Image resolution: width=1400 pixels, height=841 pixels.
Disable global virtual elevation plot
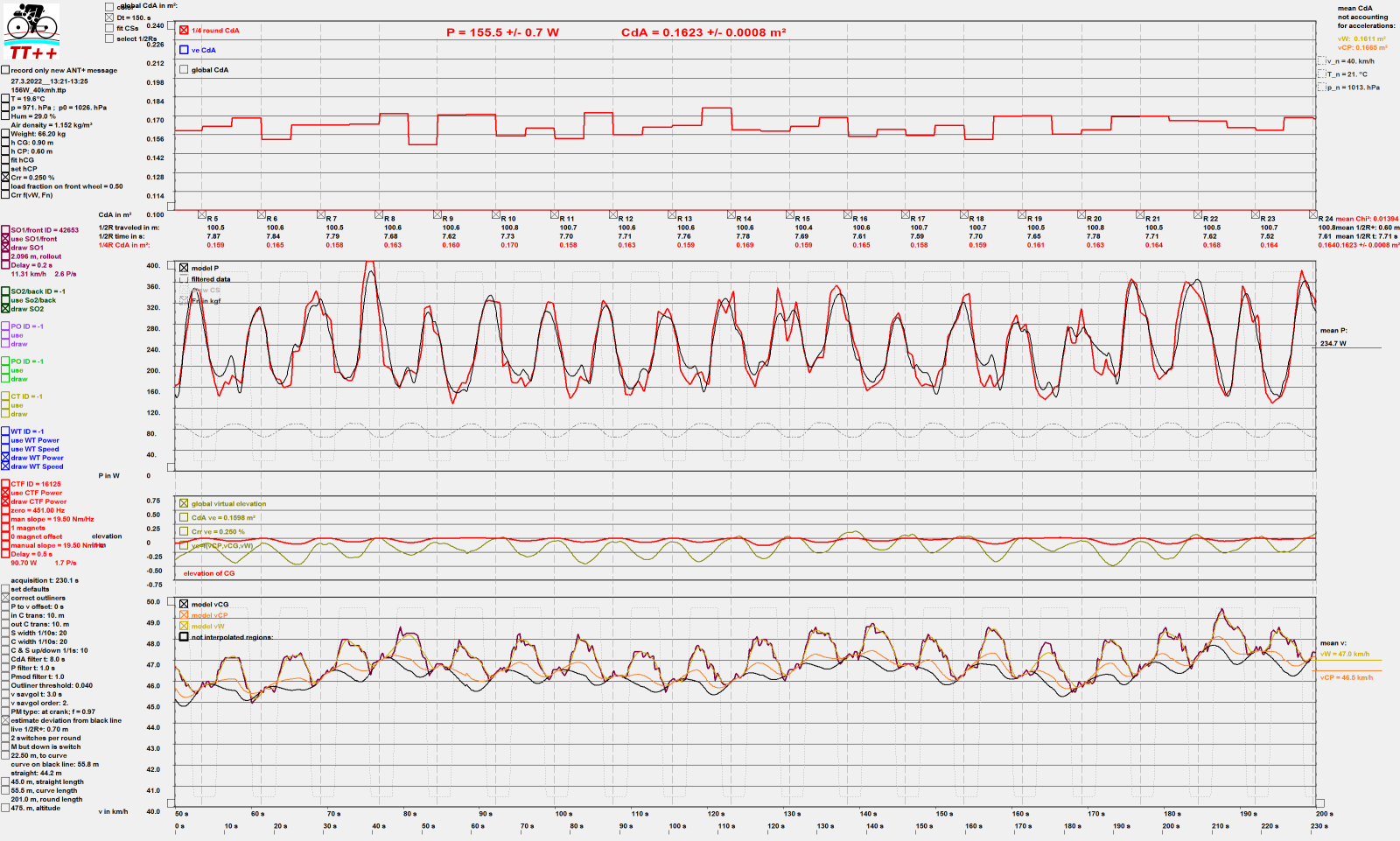184,503
